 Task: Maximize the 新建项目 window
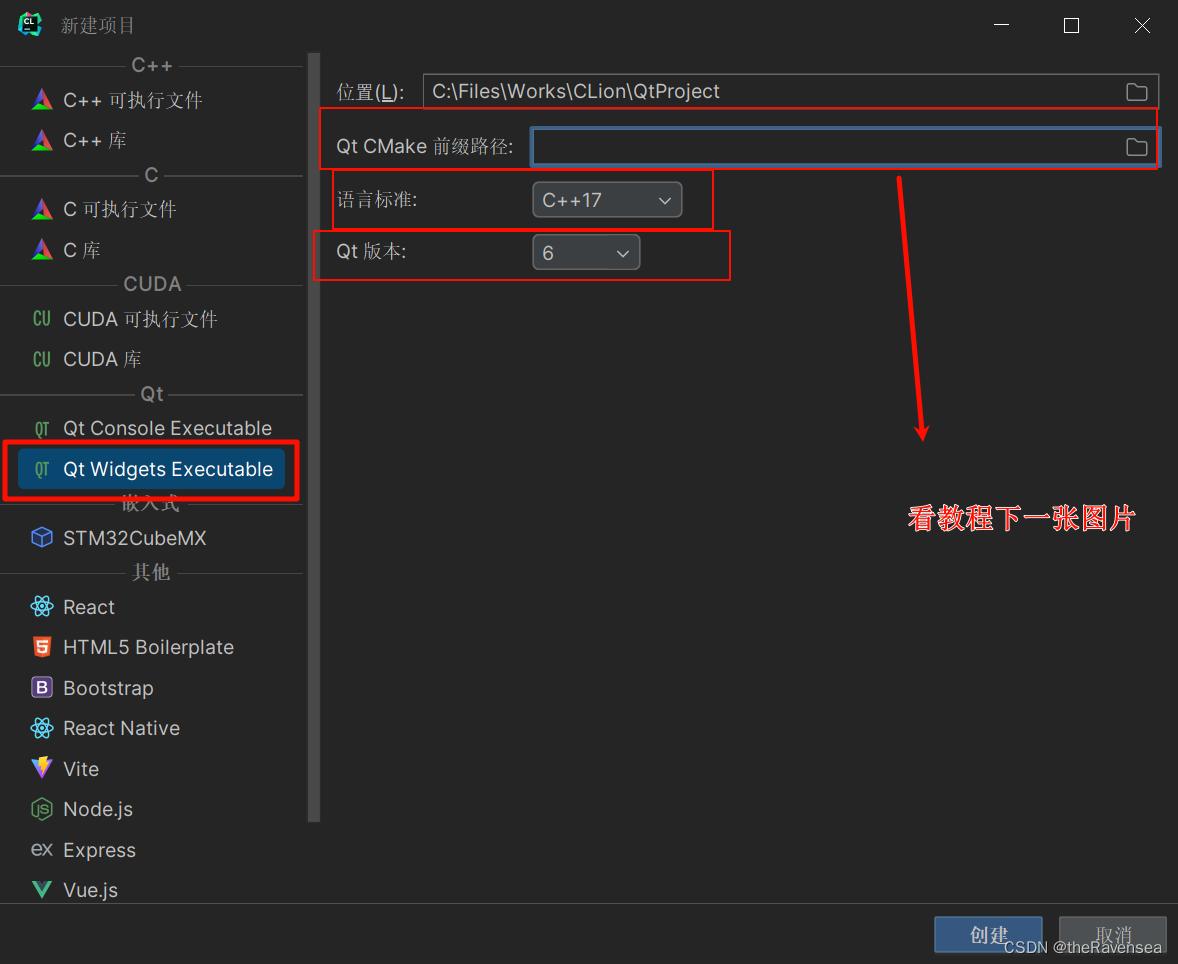[1071, 25]
